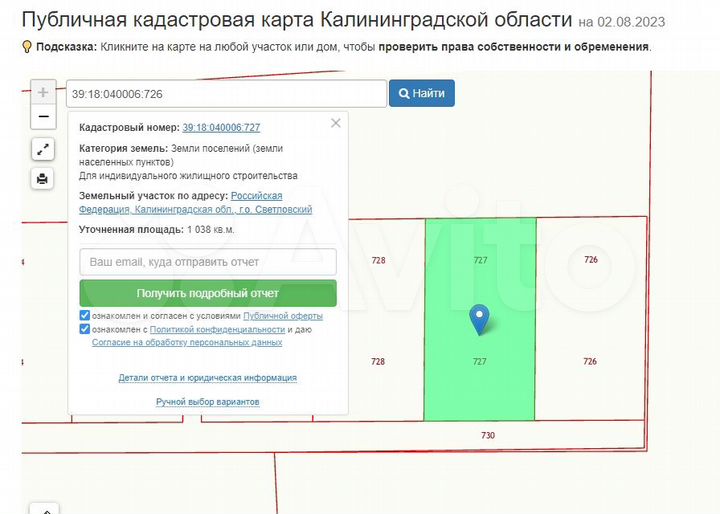Image resolution: width=720 pixels, height=514 pixels.
Task: Click the lightbulb hint icon
Action: coord(27,46)
